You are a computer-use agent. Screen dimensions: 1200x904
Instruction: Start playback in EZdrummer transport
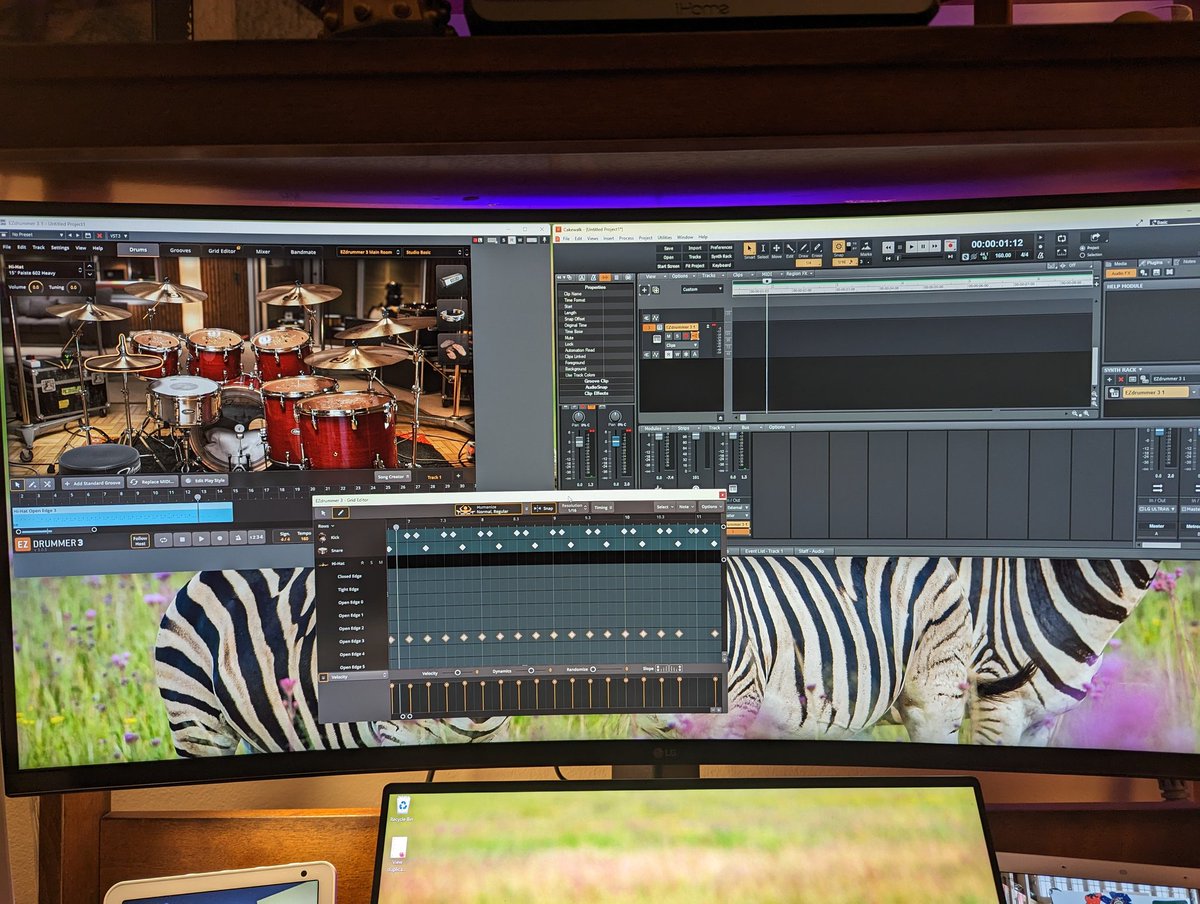point(201,539)
